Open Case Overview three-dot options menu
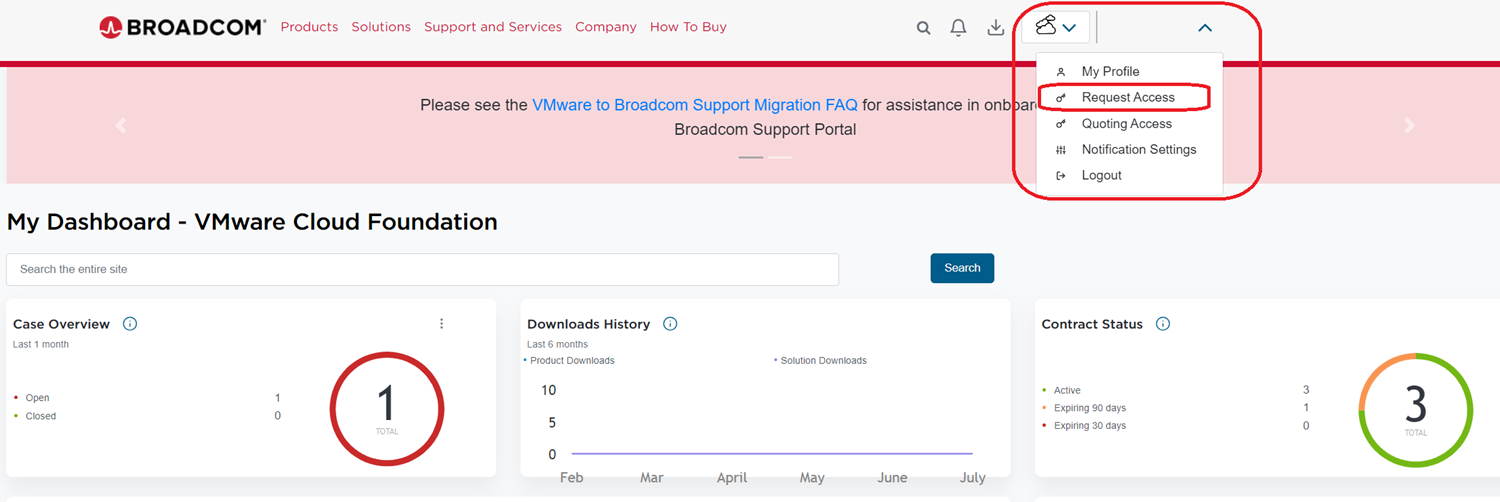The height and width of the screenshot is (502, 1500). (442, 324)
